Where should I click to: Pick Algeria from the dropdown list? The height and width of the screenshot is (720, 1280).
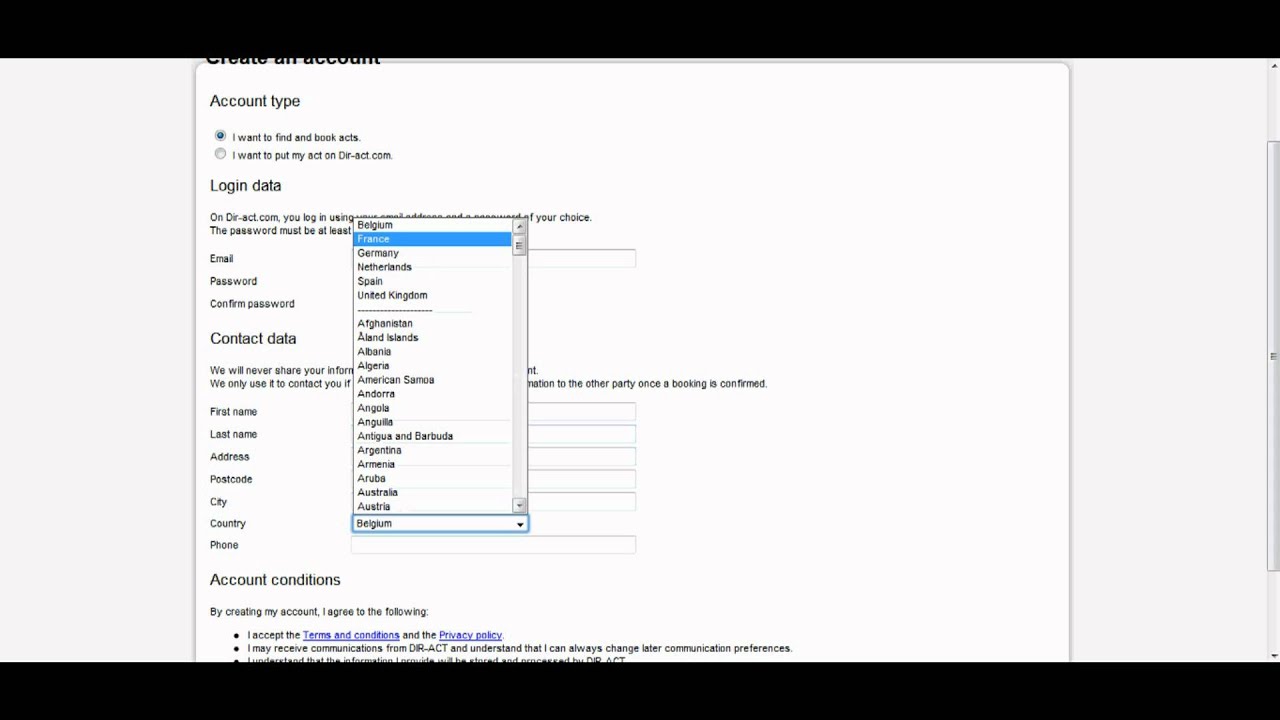point(433,365)
